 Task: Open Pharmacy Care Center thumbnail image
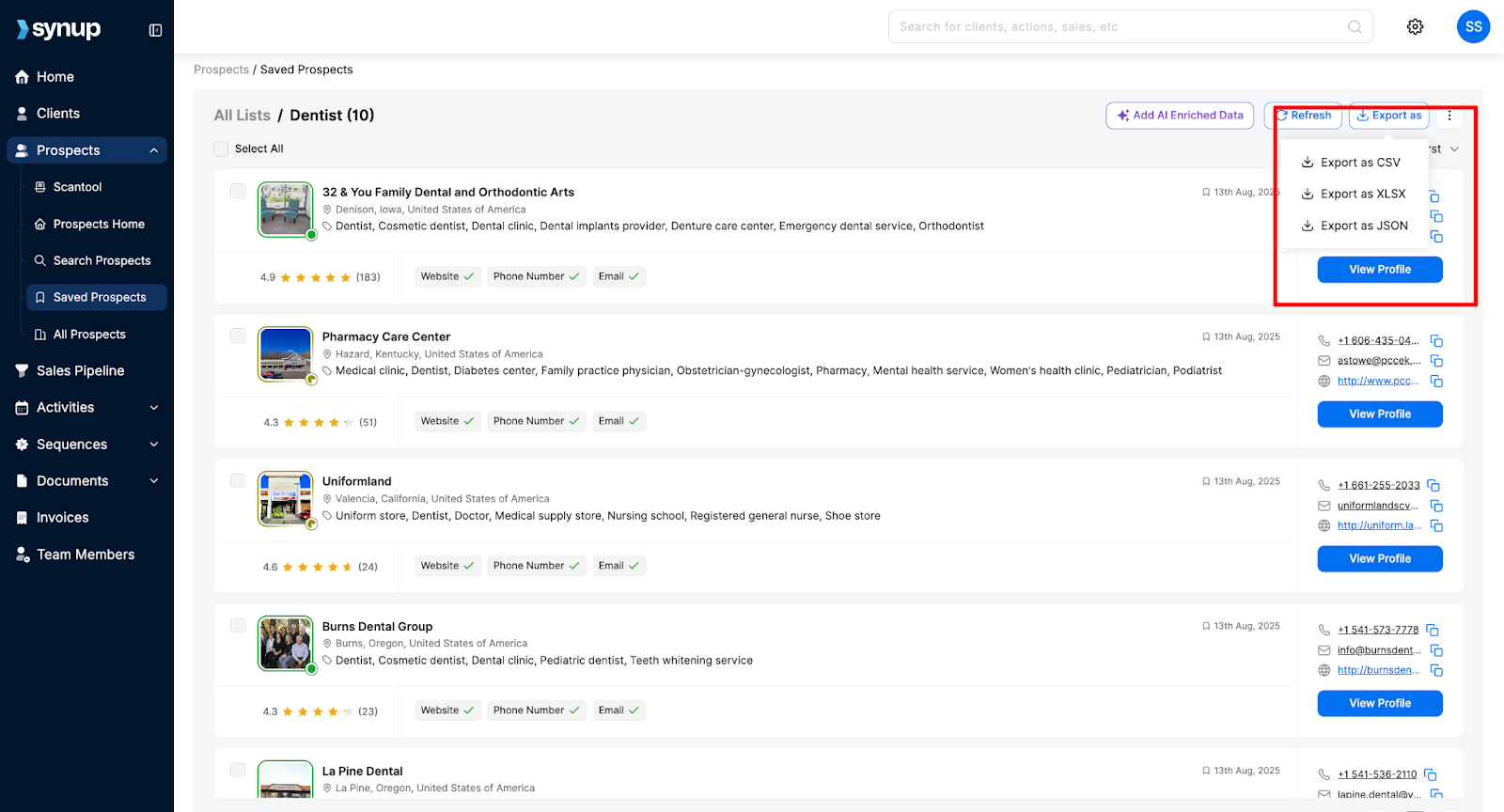pos(286,354)
